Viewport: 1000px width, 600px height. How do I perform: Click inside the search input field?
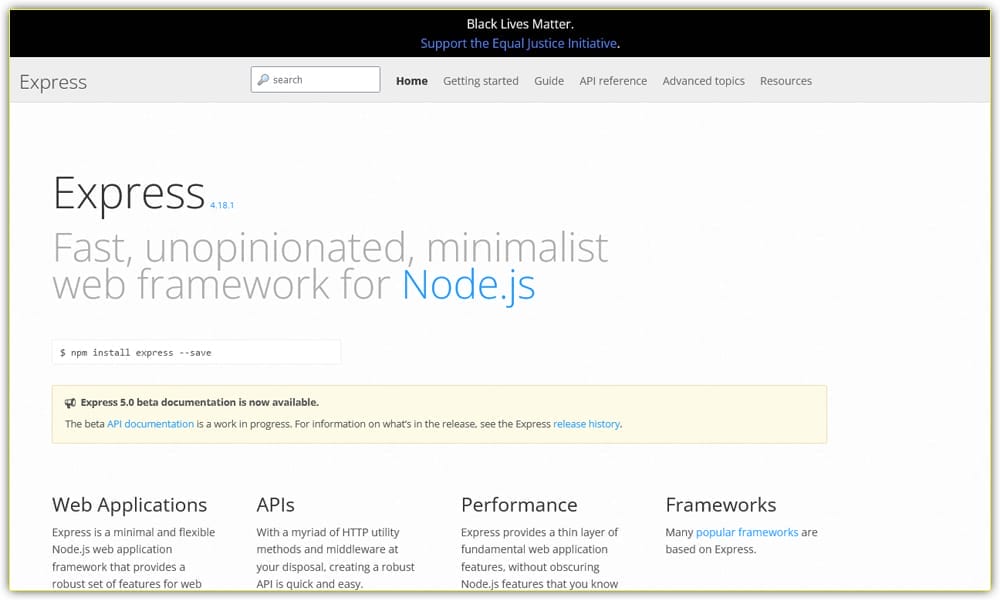(320, 78)
